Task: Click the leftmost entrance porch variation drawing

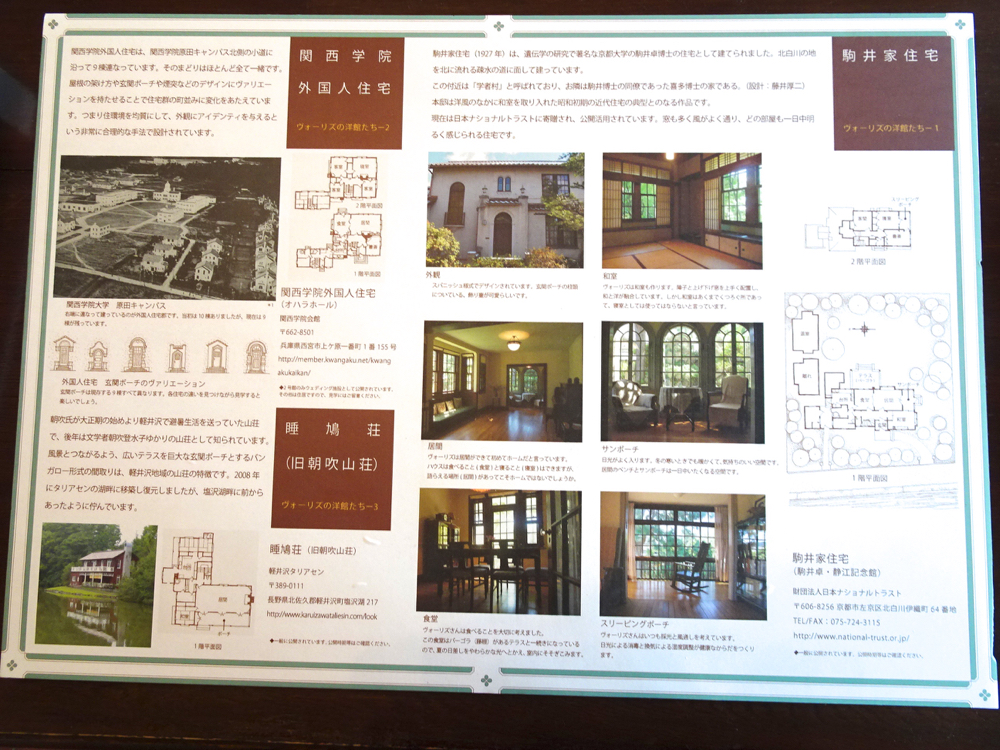Action: (64, 354)
